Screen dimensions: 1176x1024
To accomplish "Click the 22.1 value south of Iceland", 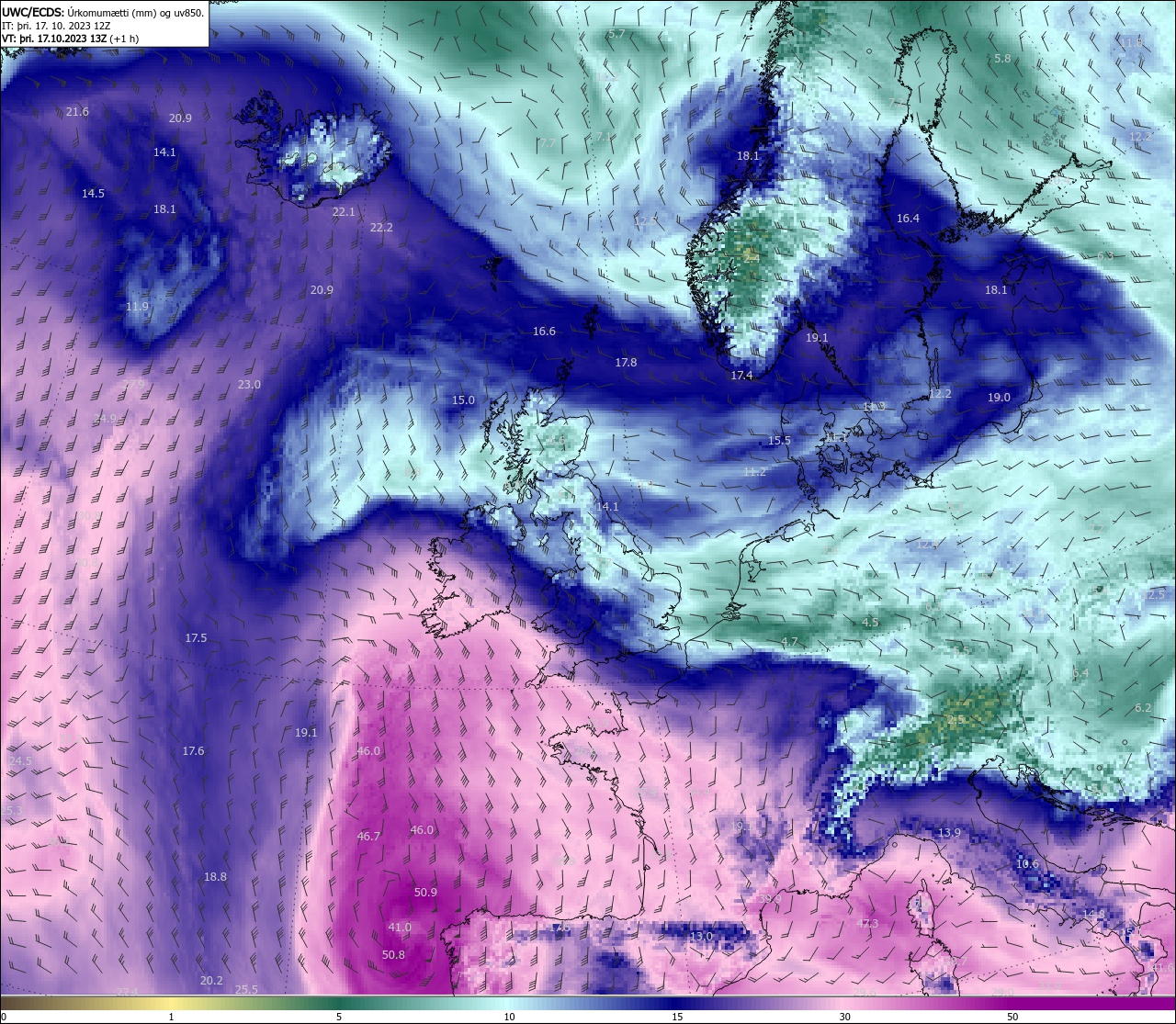I will (343, 212).
